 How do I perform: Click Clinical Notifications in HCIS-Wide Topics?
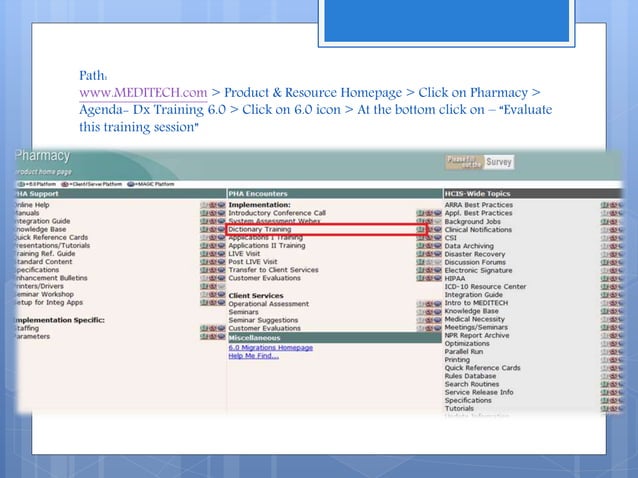[x=478, y=230]
